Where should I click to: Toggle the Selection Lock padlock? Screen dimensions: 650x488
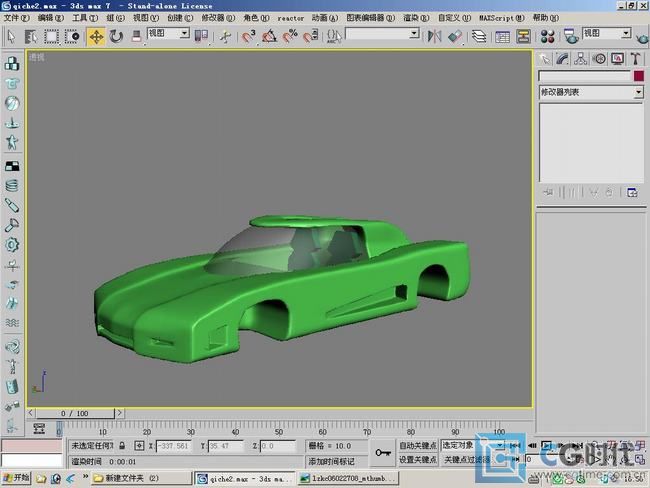tap(122, 446)
